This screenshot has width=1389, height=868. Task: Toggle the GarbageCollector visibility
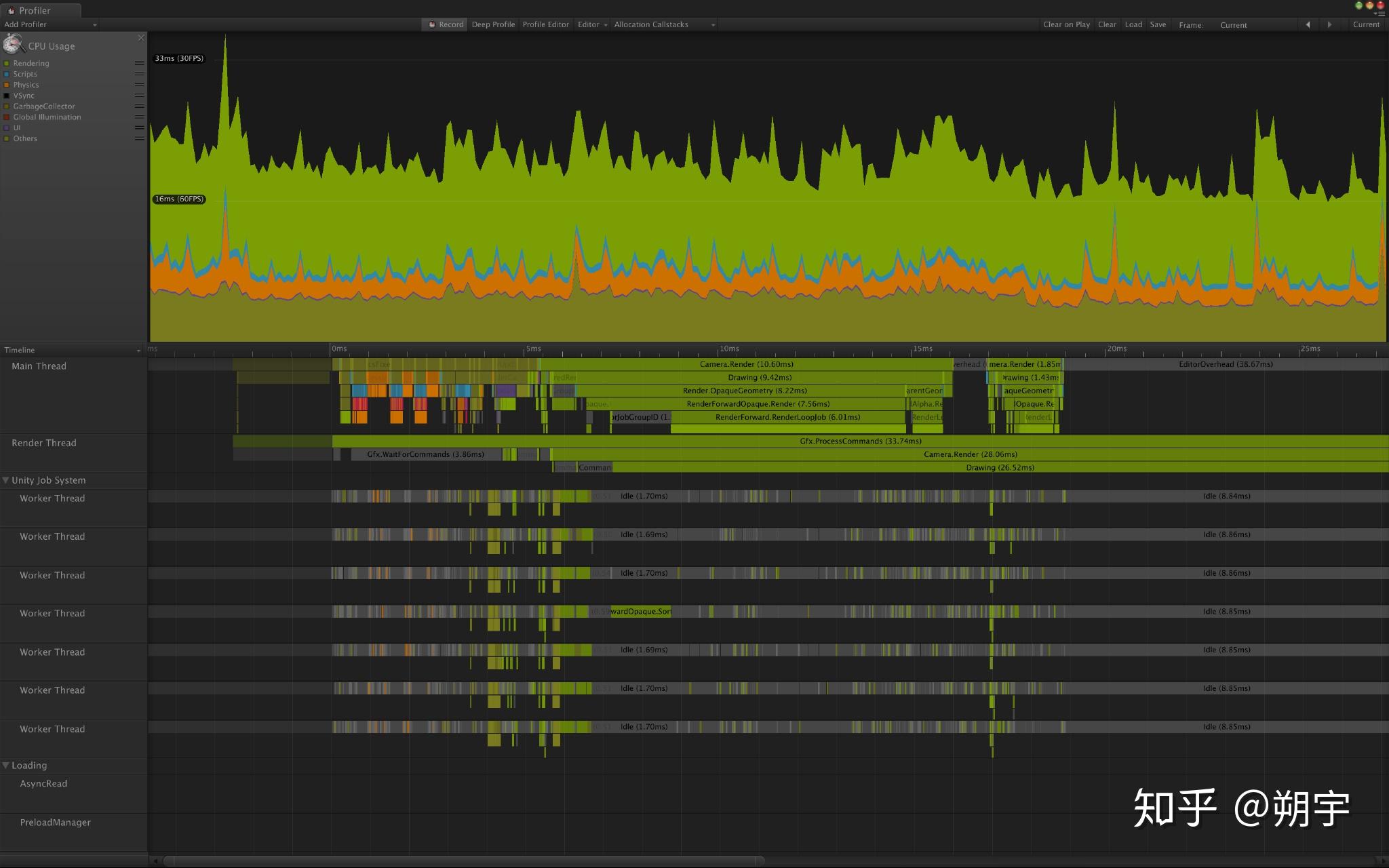7,106
